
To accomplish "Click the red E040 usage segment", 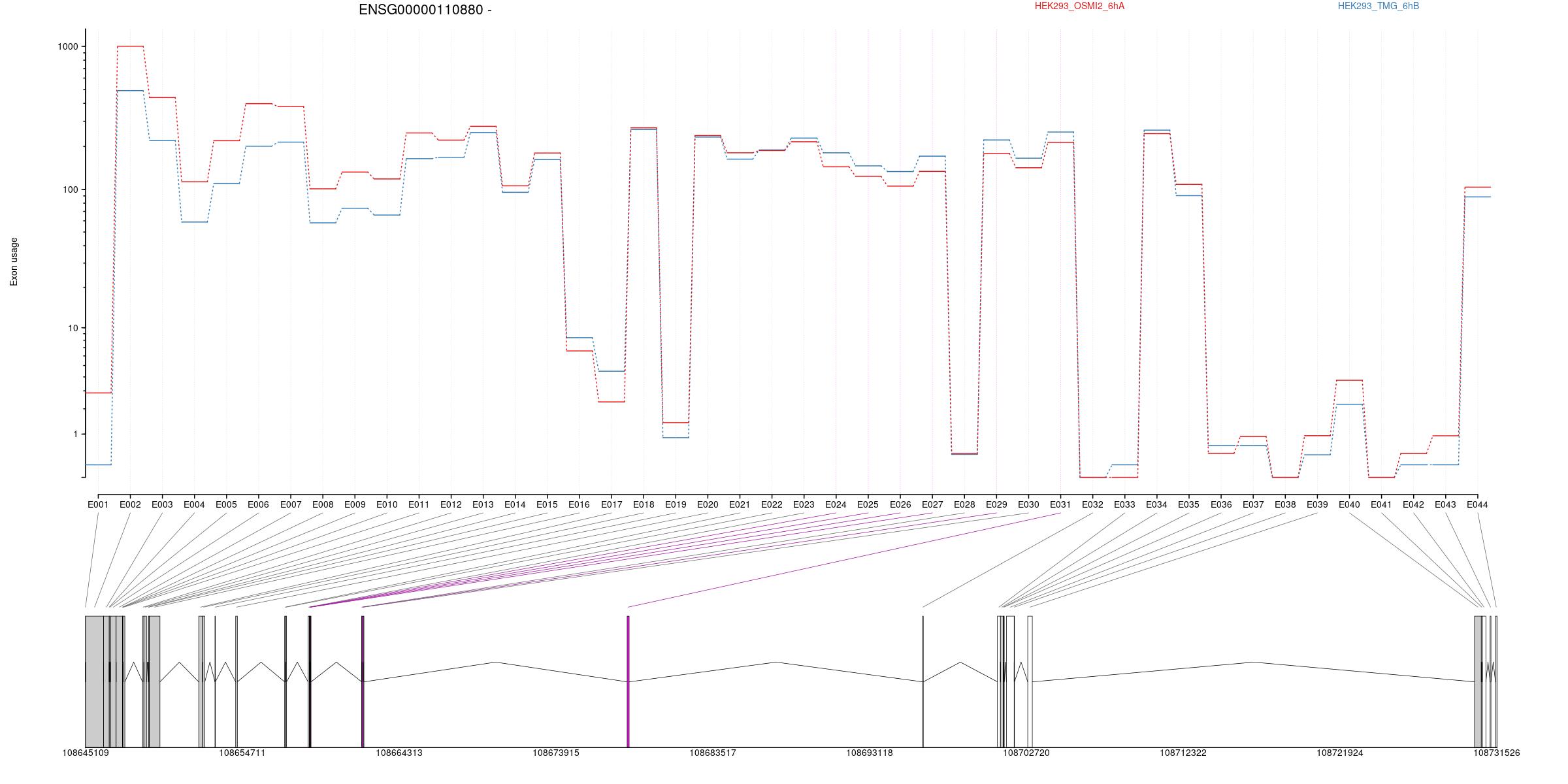I will (1349, 380).
